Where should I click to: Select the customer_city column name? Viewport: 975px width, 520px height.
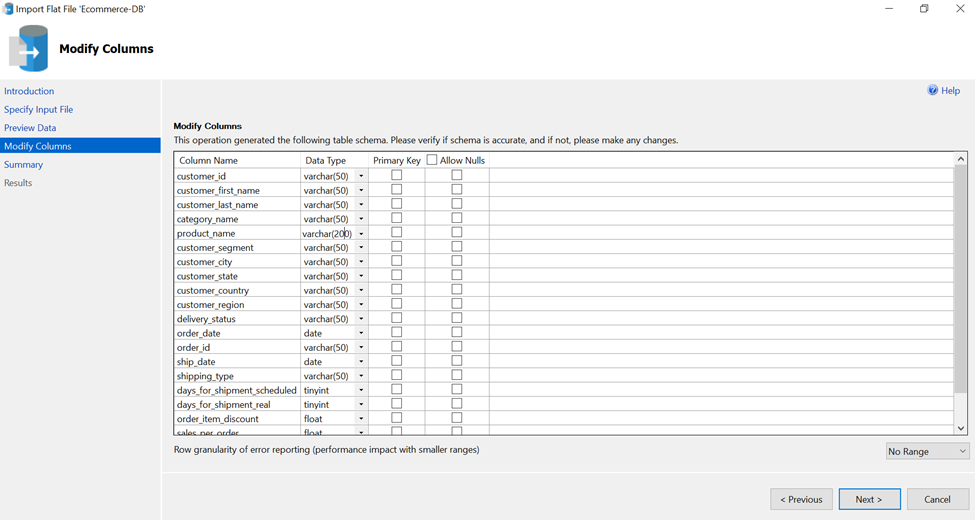(204, 262)
